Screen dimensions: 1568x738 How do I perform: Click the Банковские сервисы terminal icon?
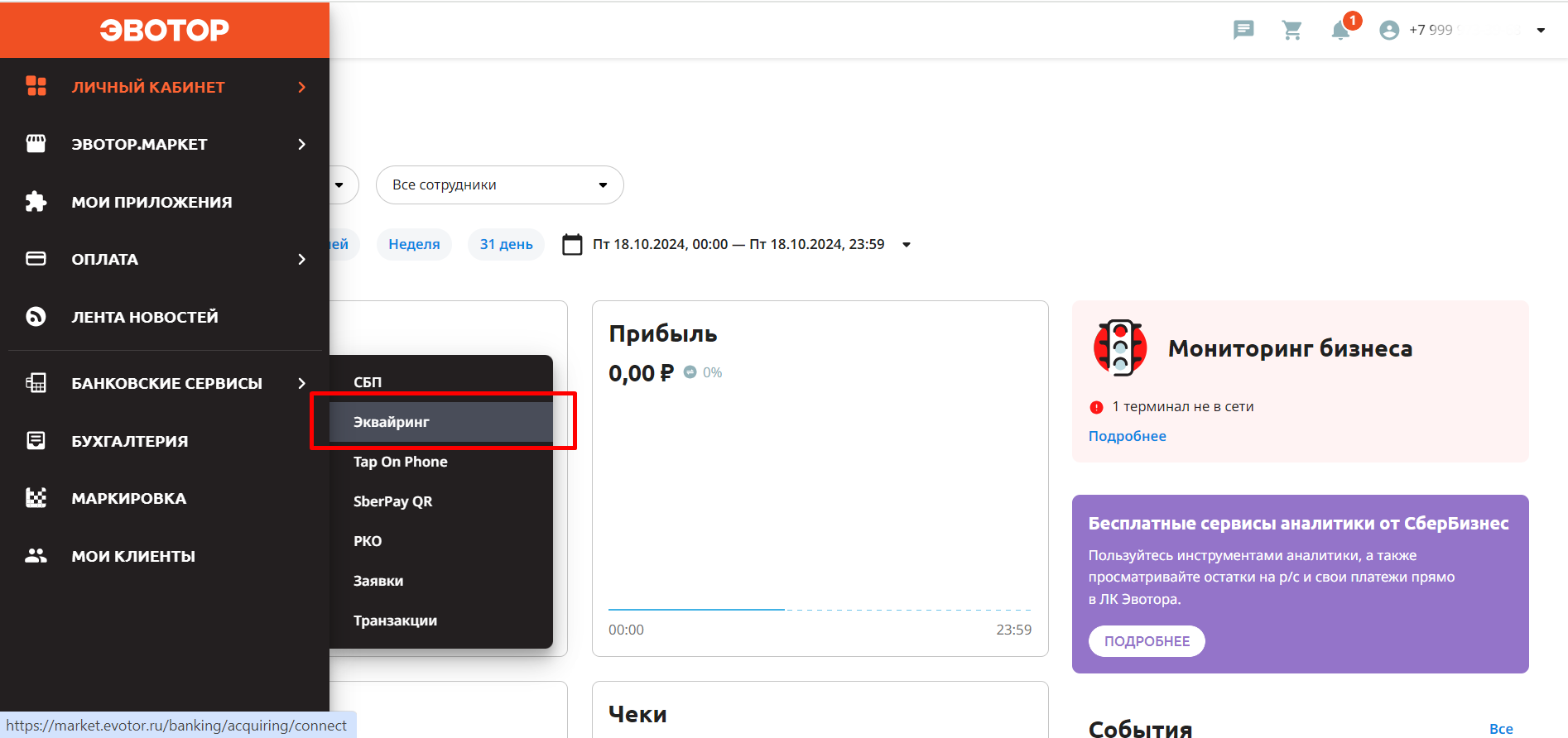tap(36, 382)
